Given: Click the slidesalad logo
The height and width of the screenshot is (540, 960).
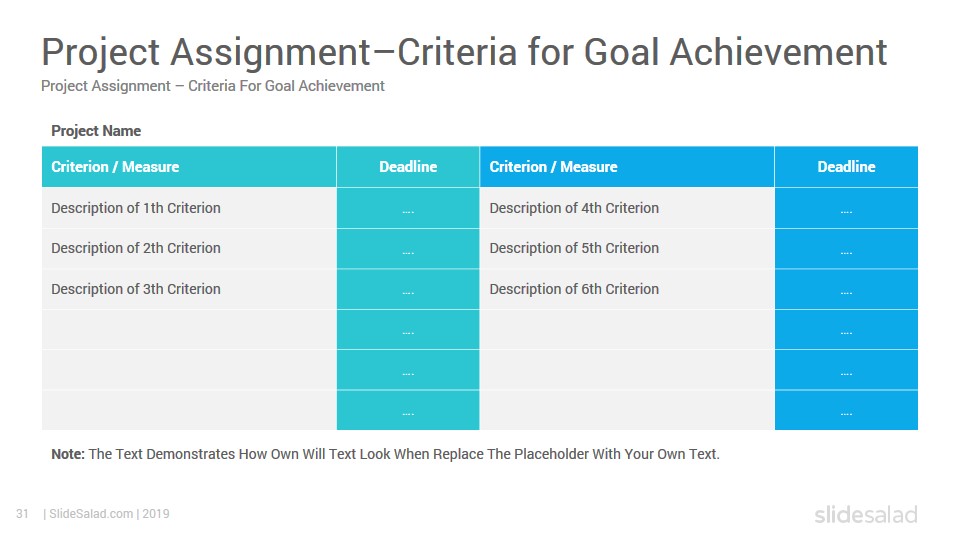Looking at the screenshot, I should 866,514.
